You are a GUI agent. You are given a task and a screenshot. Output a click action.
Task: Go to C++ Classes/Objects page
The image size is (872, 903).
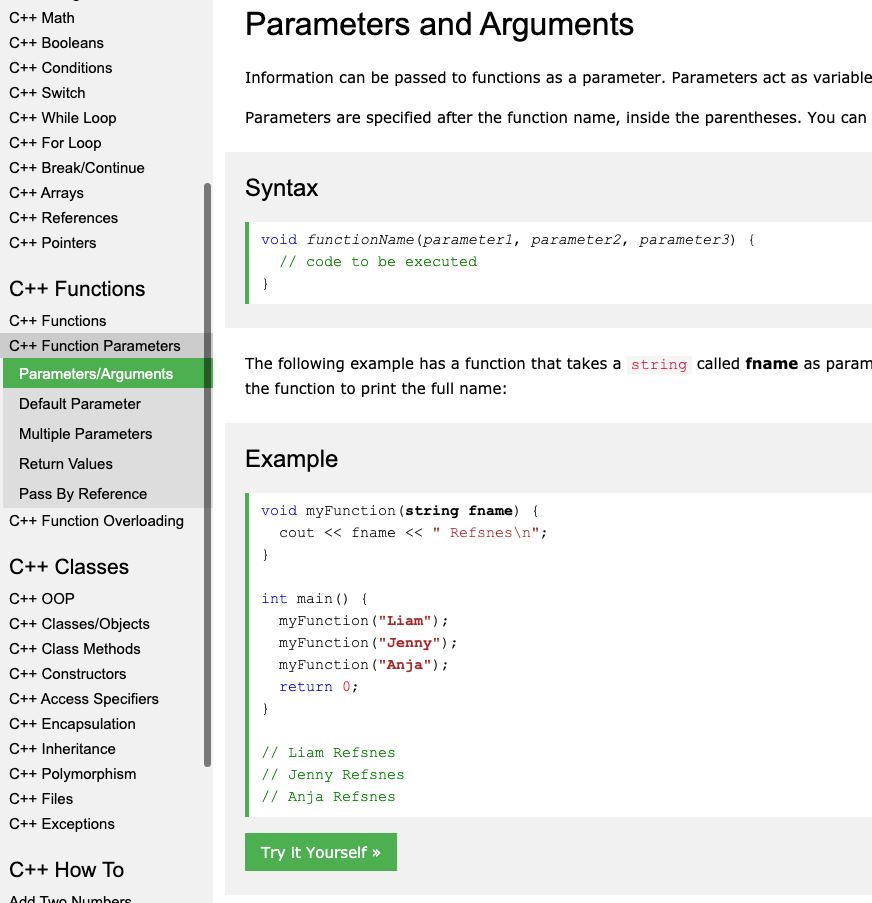tap(80, 624)
